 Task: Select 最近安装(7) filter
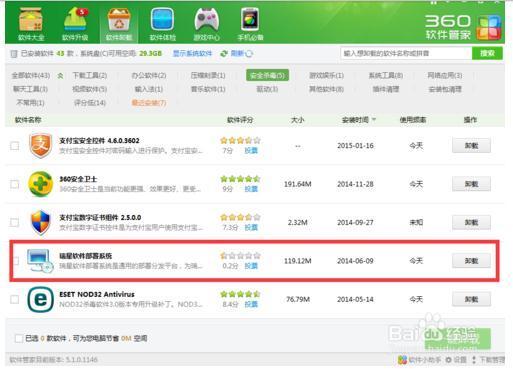(x=149, y=103)
